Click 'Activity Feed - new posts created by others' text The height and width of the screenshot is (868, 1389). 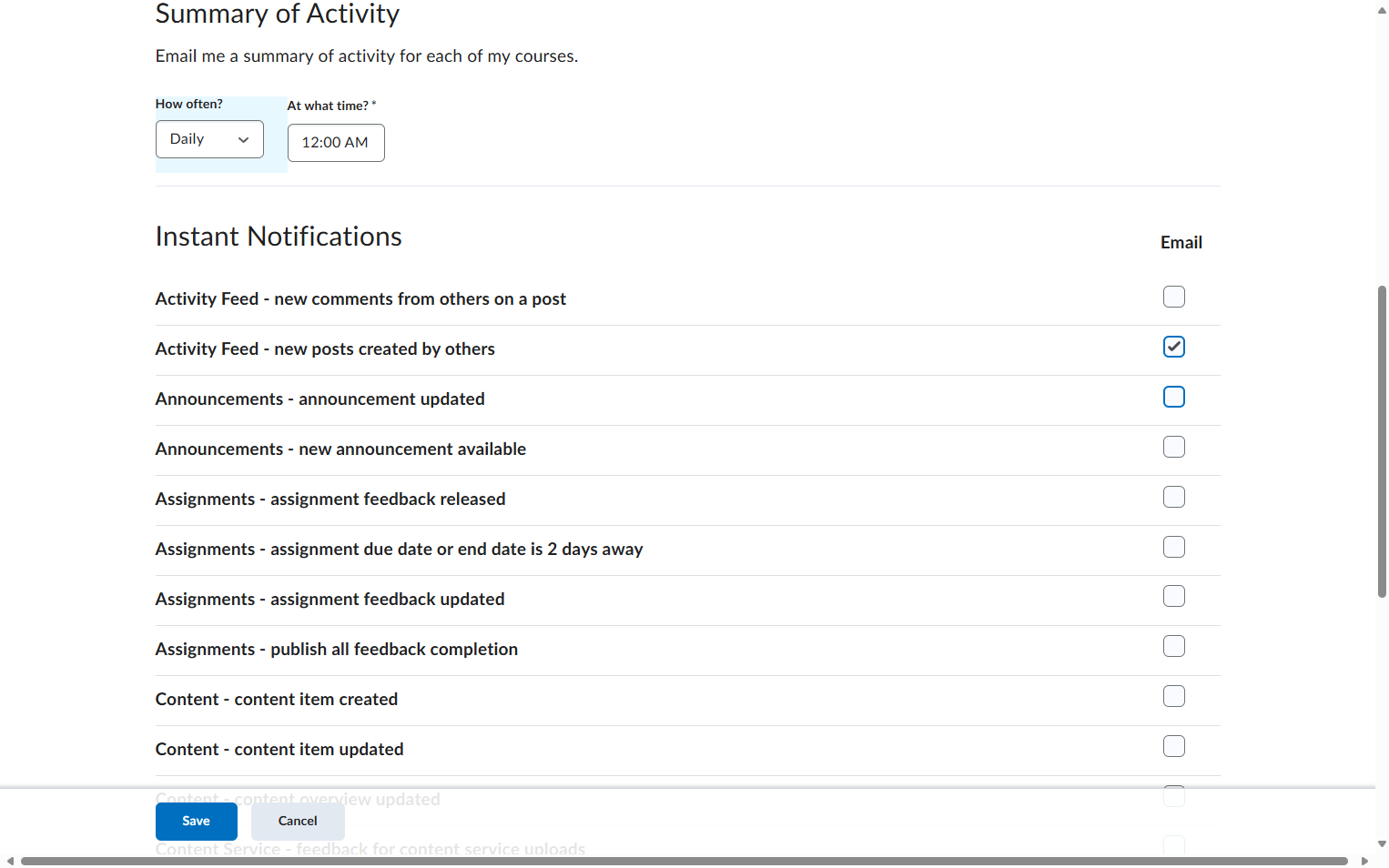click(325, 349)
